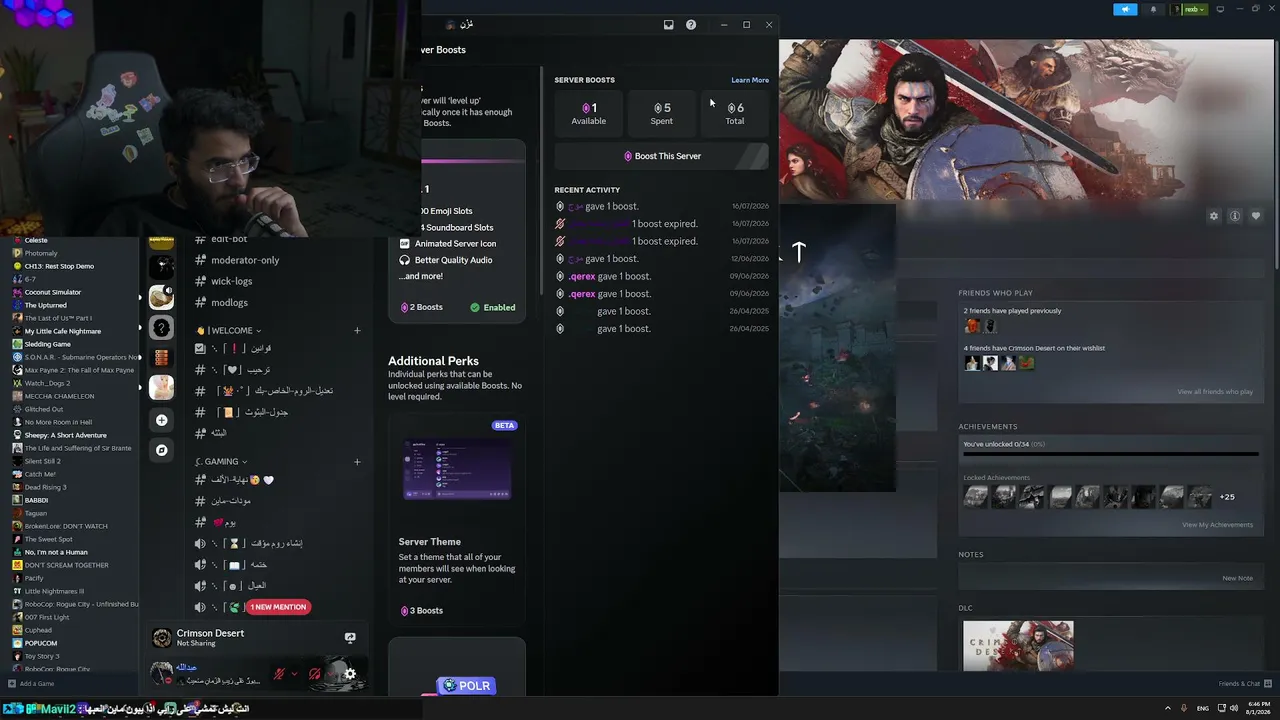Open the orange server-rack server icon
The height and width of the screenshot is (720, 1280).
point(161,358)
